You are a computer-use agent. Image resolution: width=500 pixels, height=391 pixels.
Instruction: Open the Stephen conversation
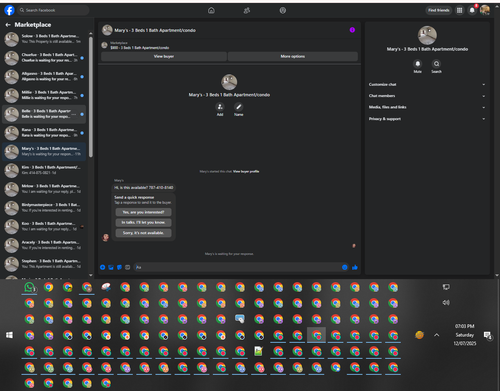pyautogui.click(x=44, y=264)
